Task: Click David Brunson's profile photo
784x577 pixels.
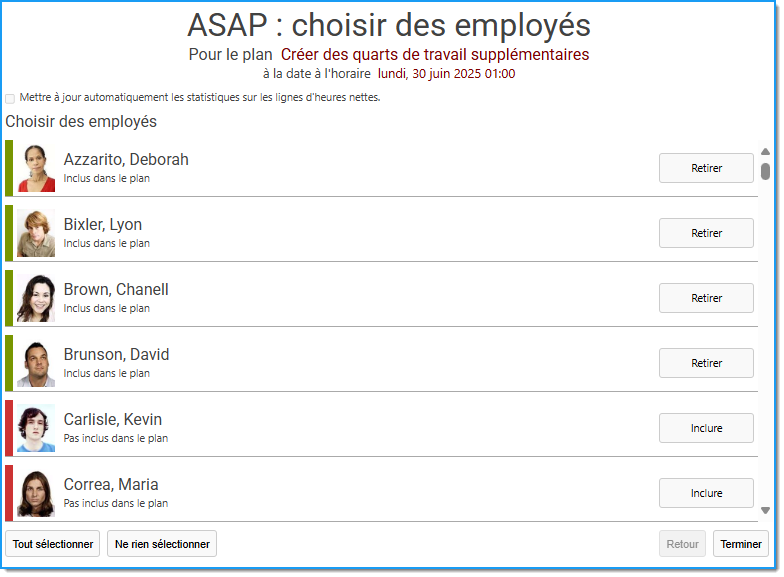Action: pyautogui.click(x=36, y=363)
